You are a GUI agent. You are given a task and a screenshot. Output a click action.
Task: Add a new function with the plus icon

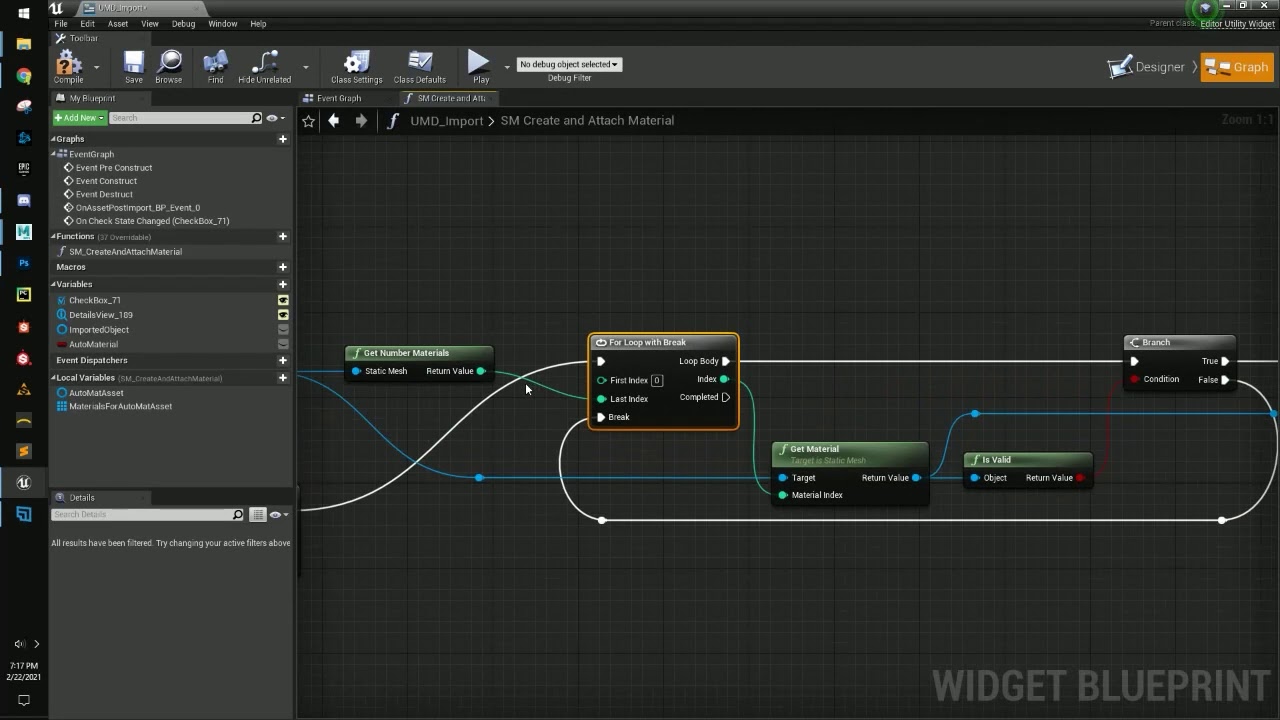point(282,237)
